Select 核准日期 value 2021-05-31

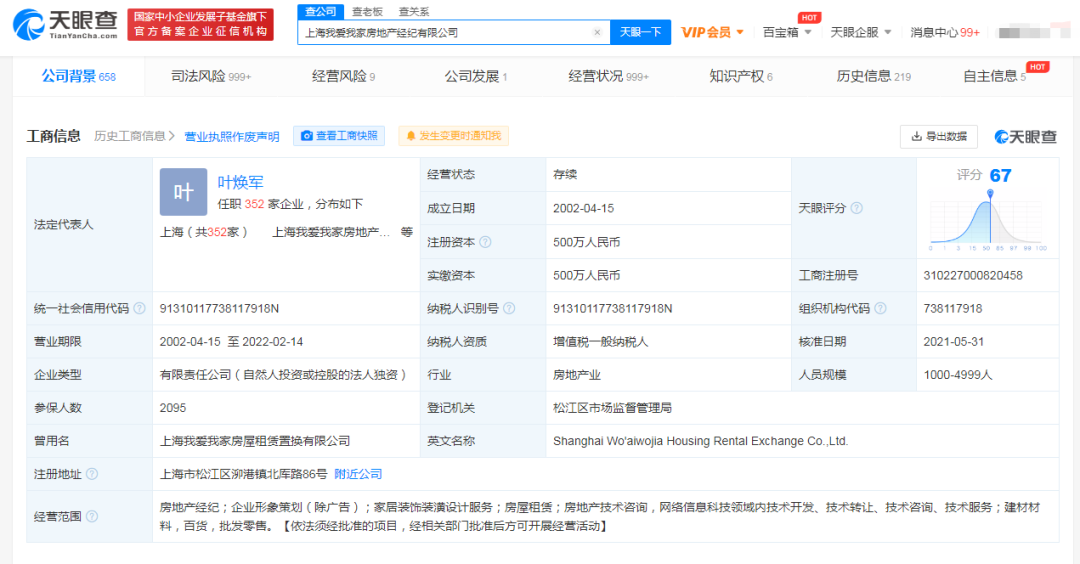coord(954,342)
